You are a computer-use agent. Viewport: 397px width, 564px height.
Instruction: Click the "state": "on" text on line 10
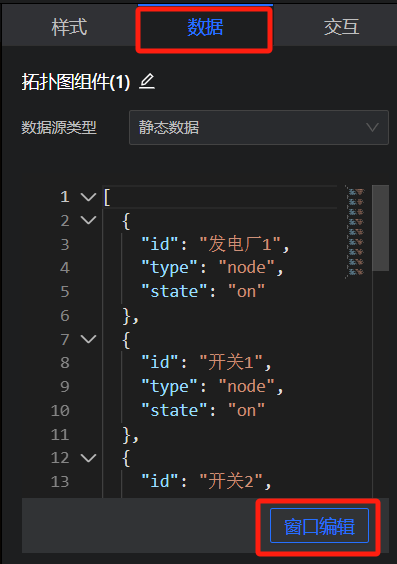(x=203, y=410)
